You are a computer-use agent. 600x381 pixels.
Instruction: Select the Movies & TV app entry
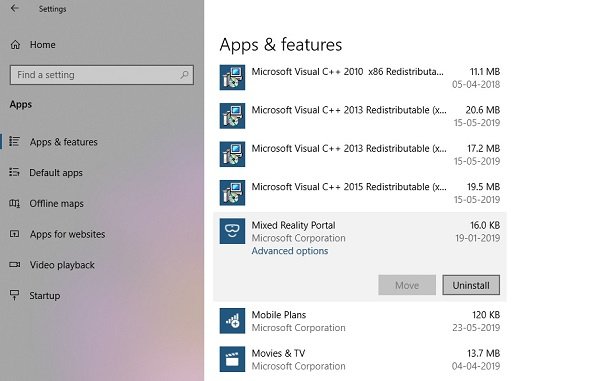click(x=360, y=360)
